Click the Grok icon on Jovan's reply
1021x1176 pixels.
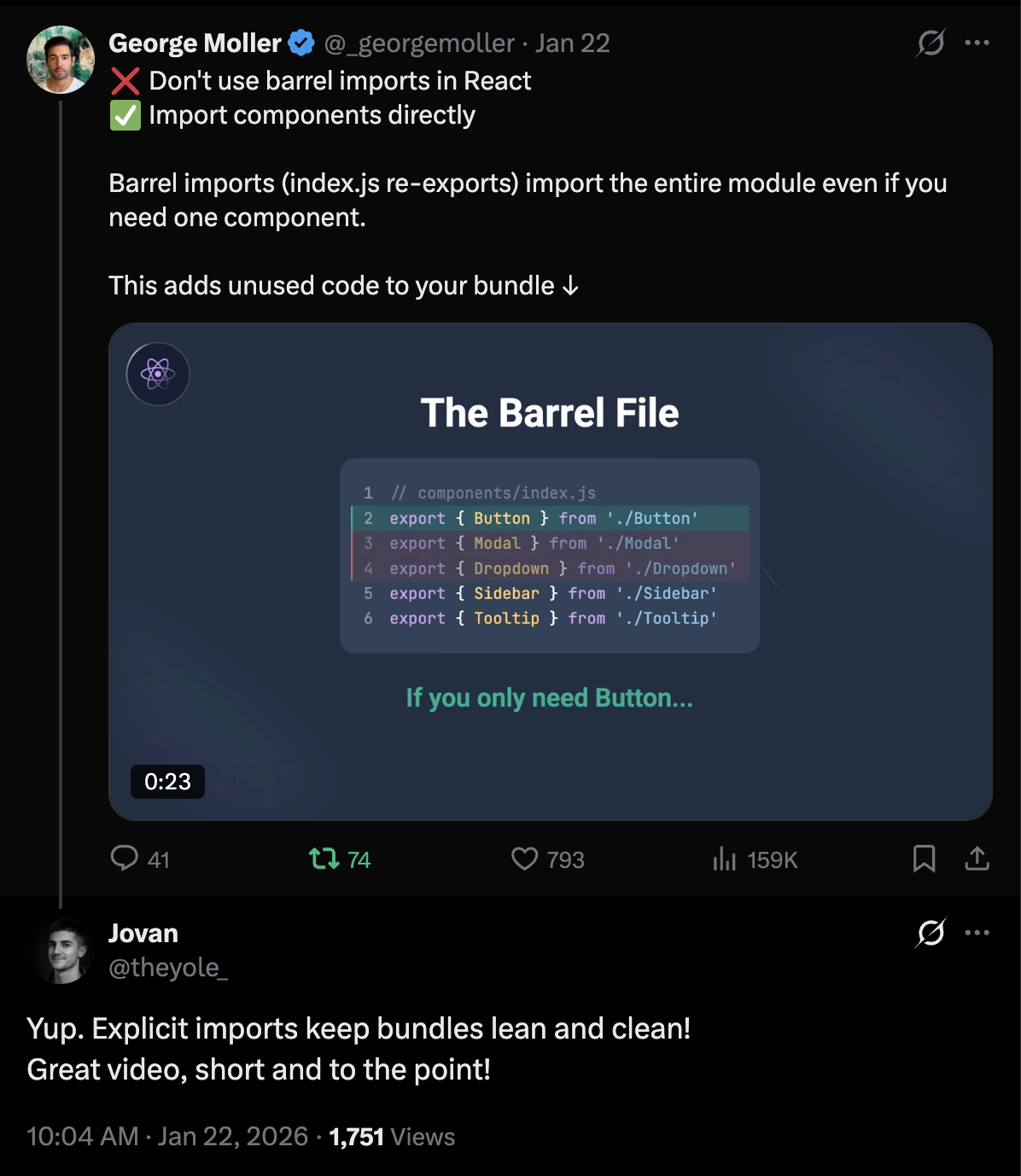[x=931, y=933]
